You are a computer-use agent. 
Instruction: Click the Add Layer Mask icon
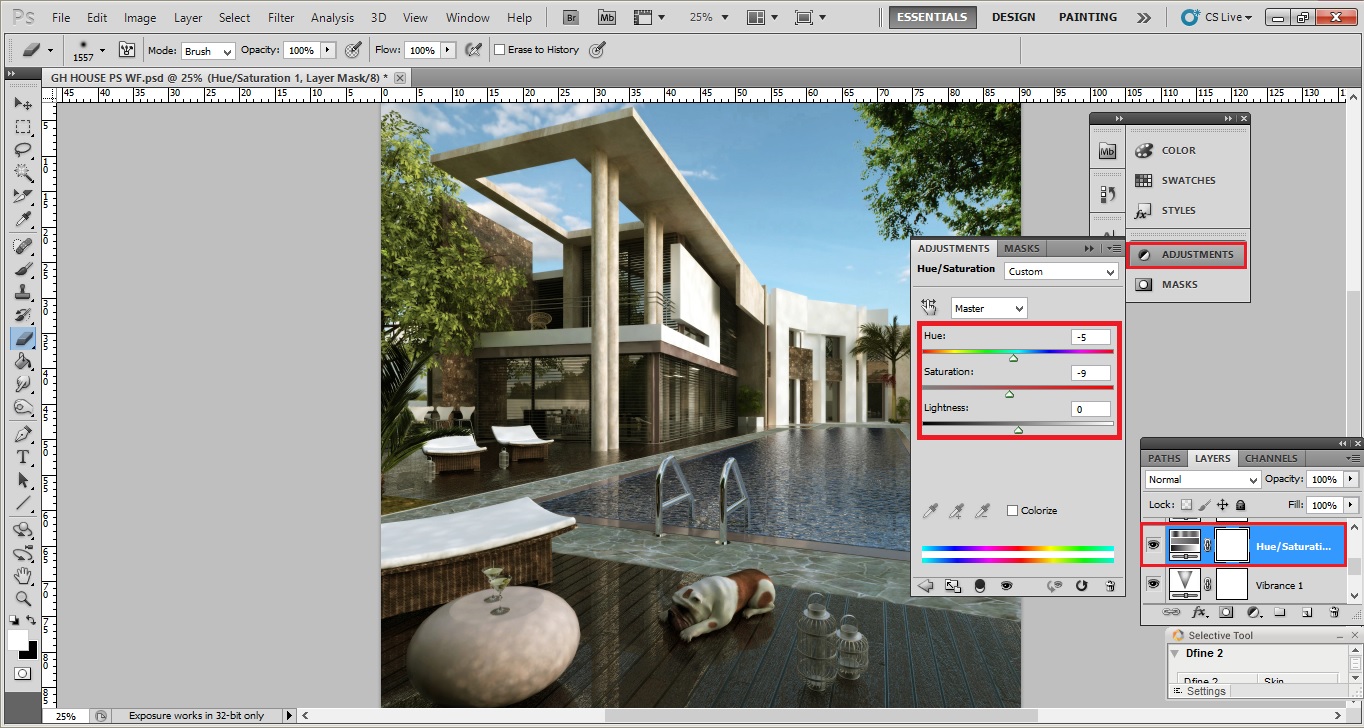pyautogui.click(x=1227, y=612)
